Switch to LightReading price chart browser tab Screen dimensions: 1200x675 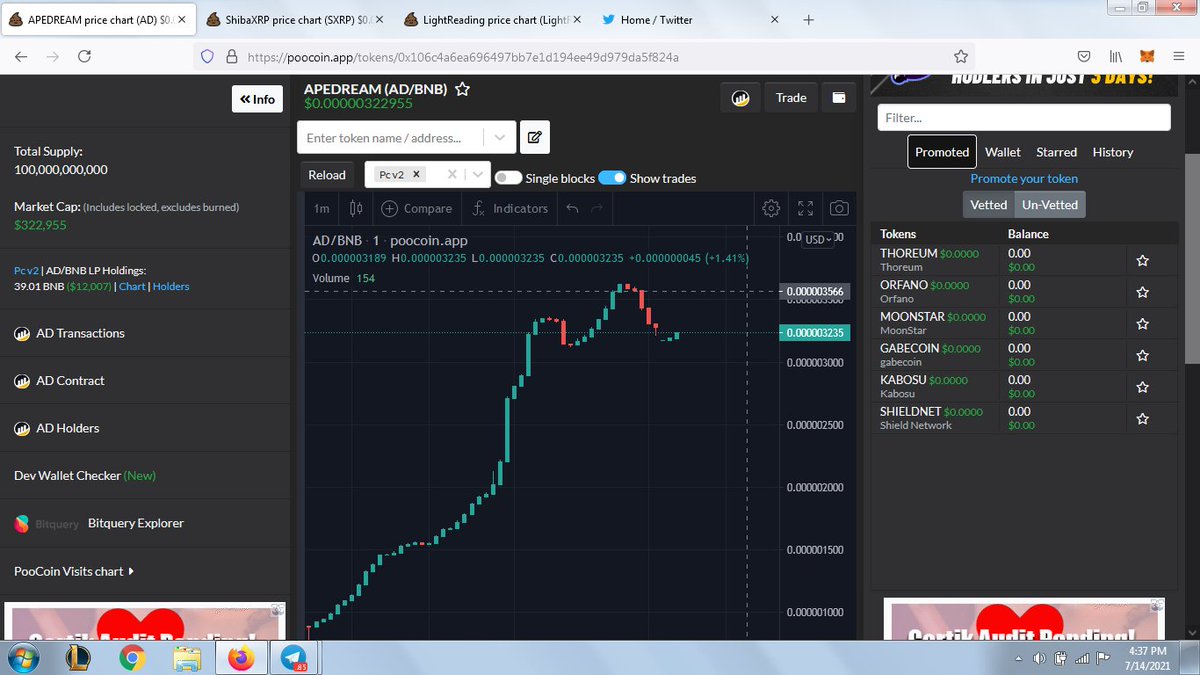click(x=493, y=19)
